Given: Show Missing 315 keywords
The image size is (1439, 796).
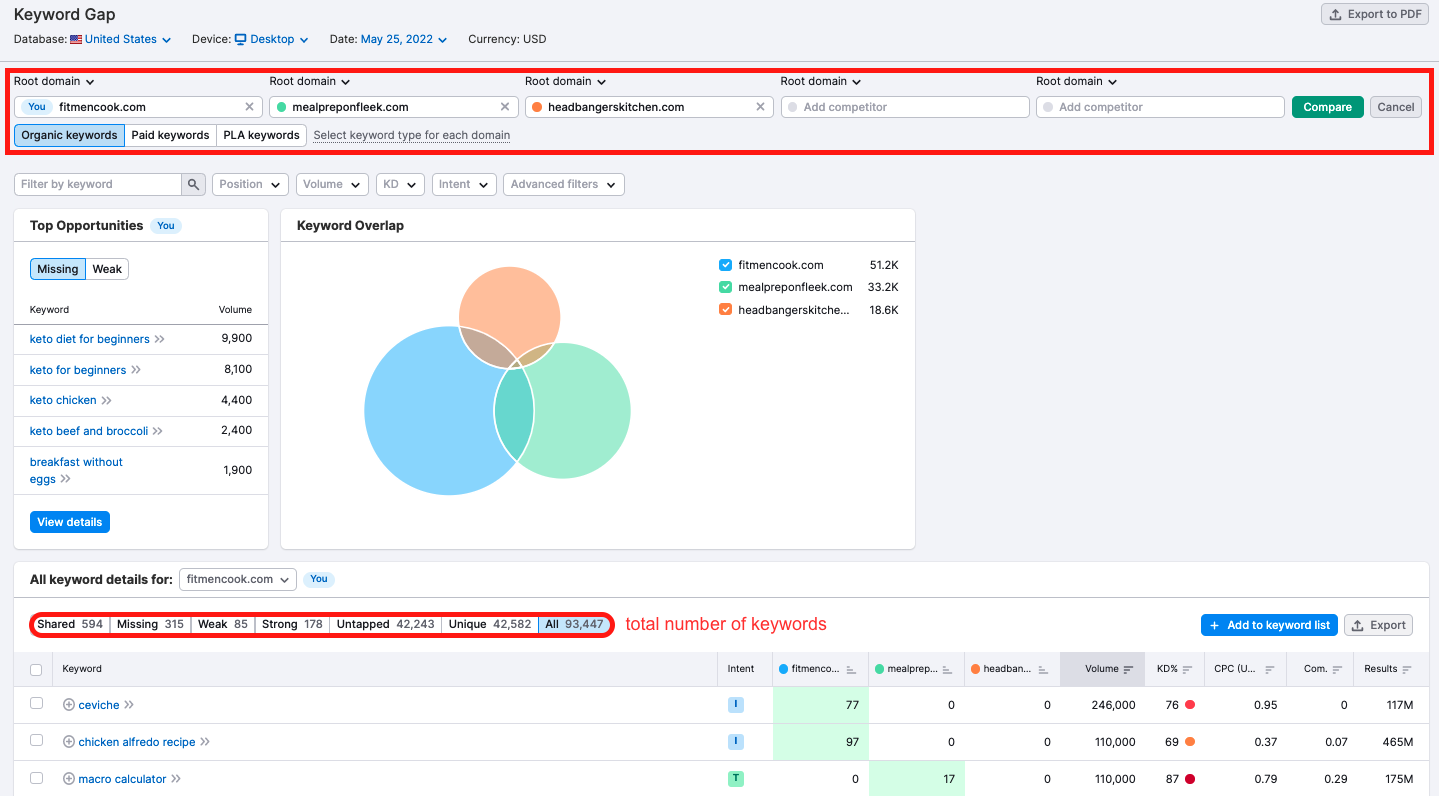Looking at the screenshot, I should click(x=150, y=624).
